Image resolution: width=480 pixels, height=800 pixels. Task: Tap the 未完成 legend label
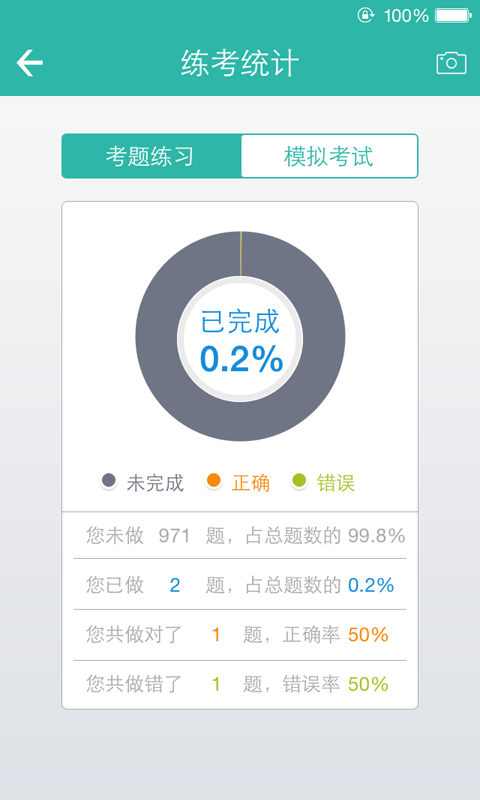[x=155, y=483]
